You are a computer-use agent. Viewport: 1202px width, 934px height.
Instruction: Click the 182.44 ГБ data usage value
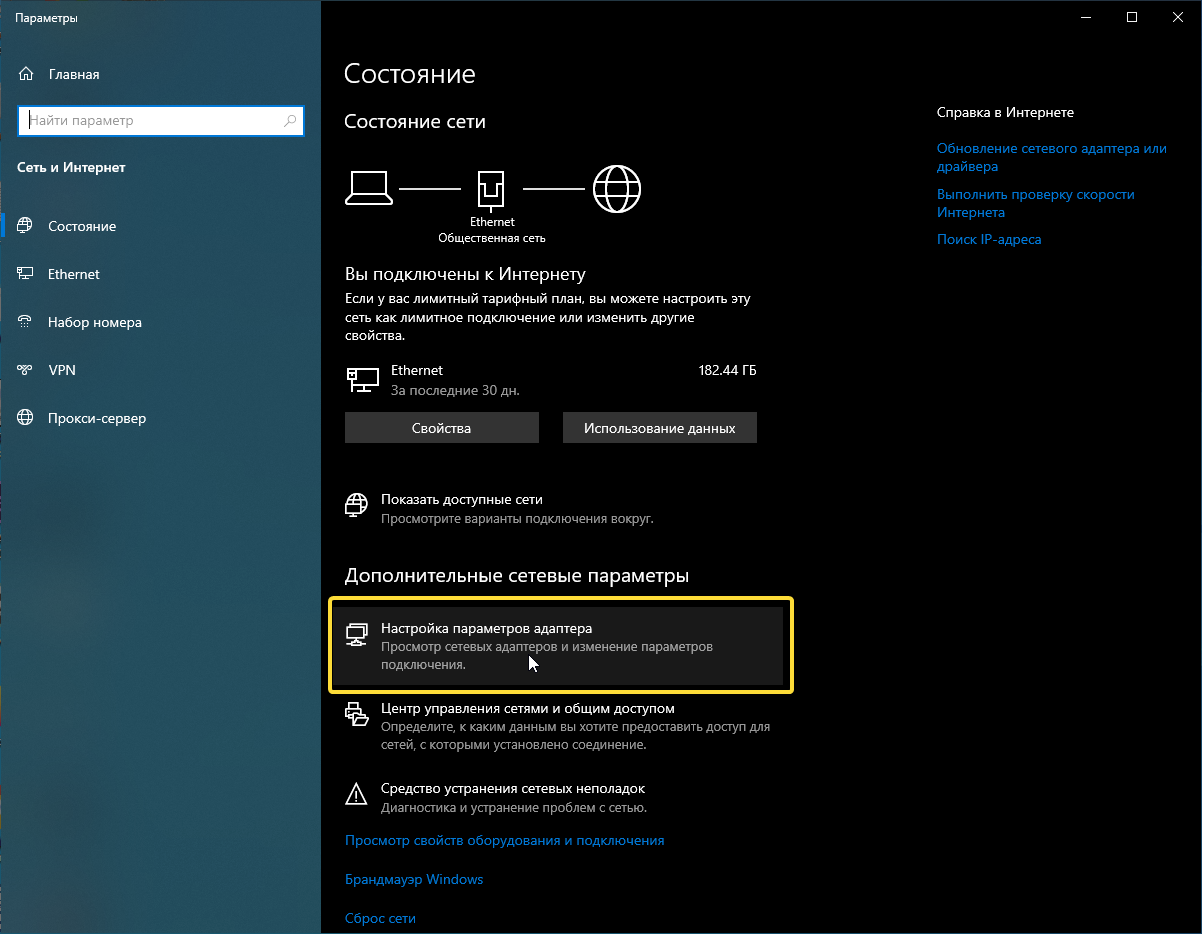tap(727, 370)
